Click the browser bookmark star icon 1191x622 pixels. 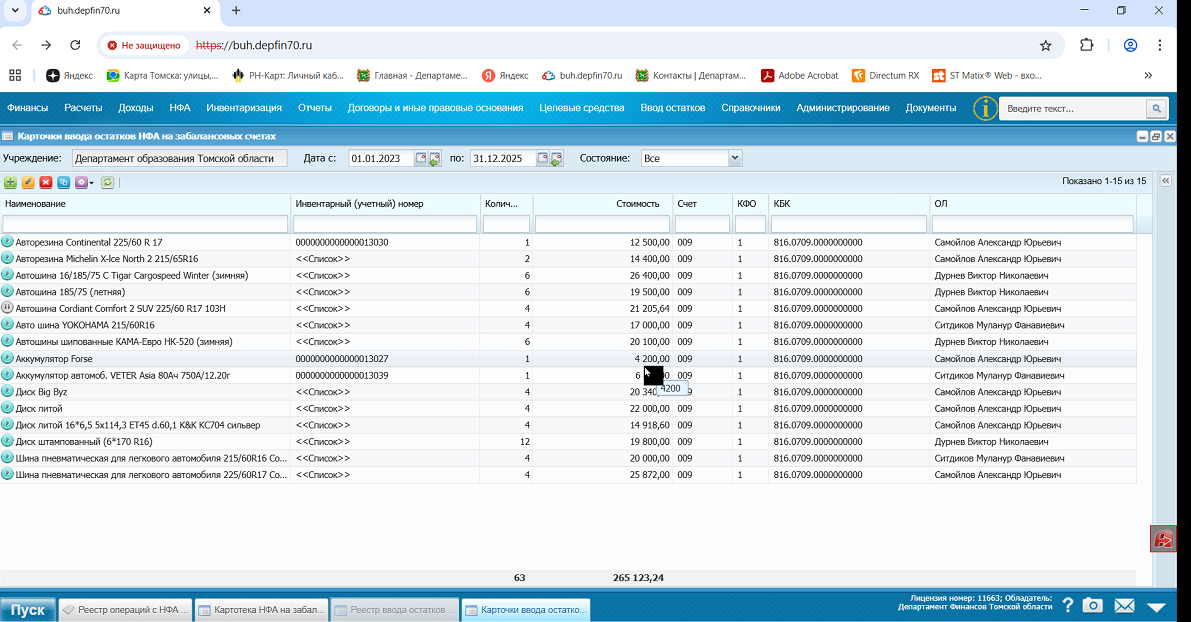(1046, 46)
